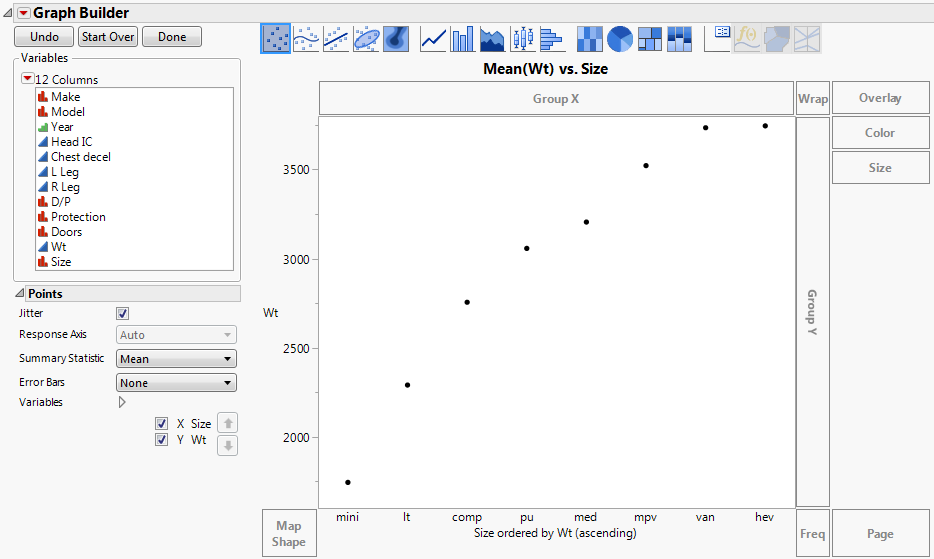This screenshot has width=934, height=559.
Task: Pick the Contour element icon
Action: pyautogui.click(x=396, y=39)
